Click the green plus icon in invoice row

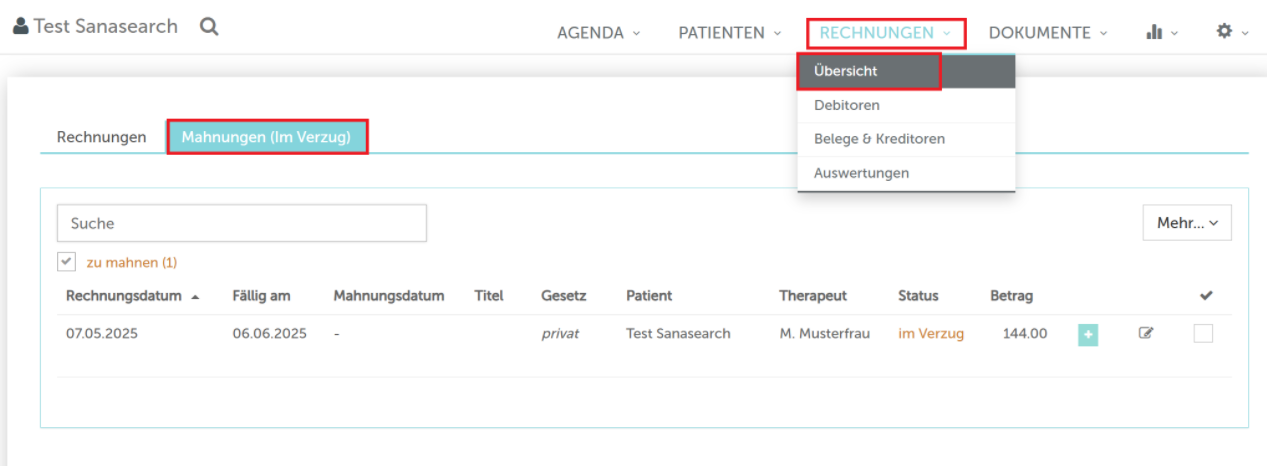coord(1088,335)
